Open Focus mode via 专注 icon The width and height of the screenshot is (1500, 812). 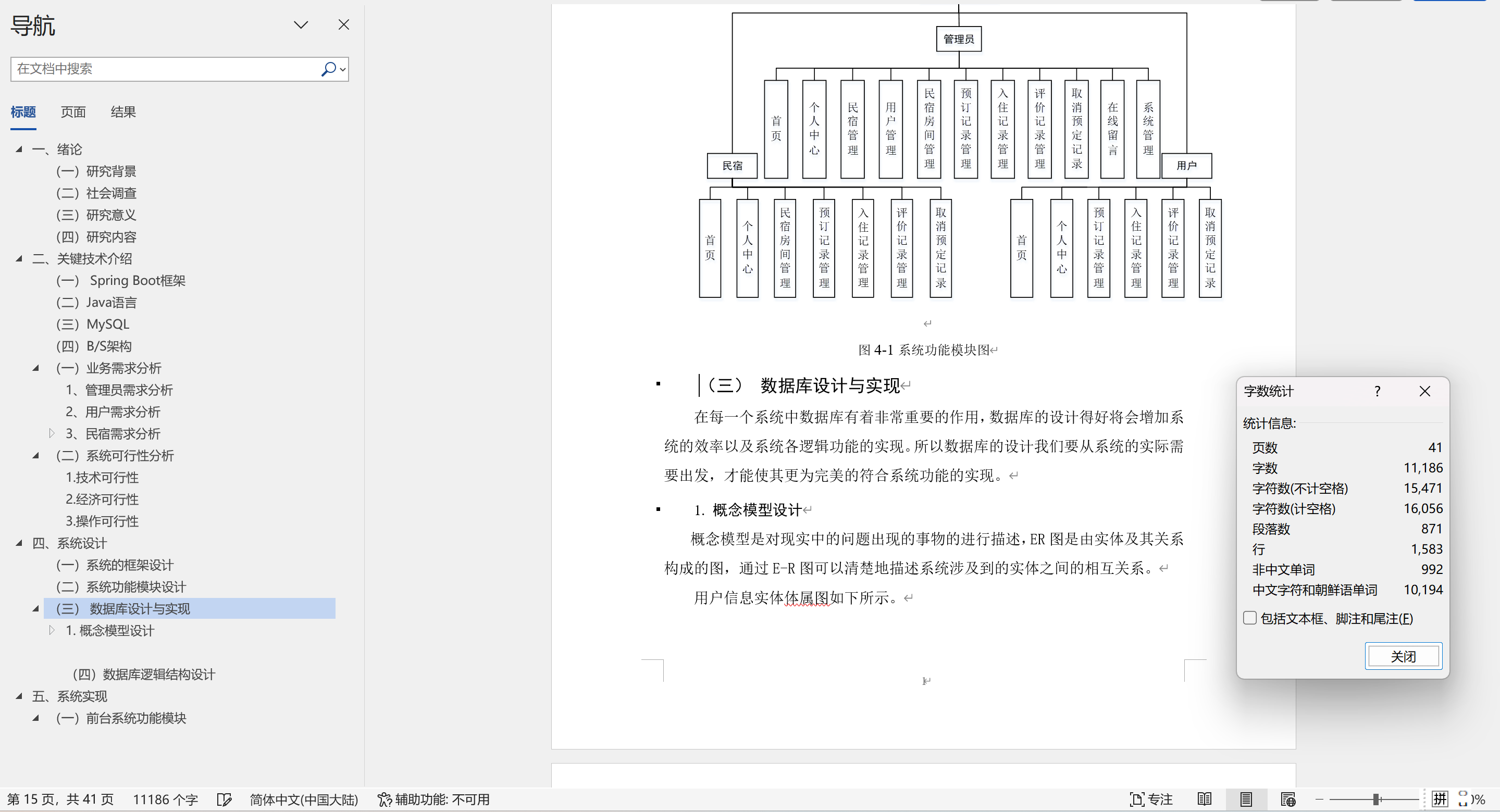pyautogui.click(x=1150, y=799)
